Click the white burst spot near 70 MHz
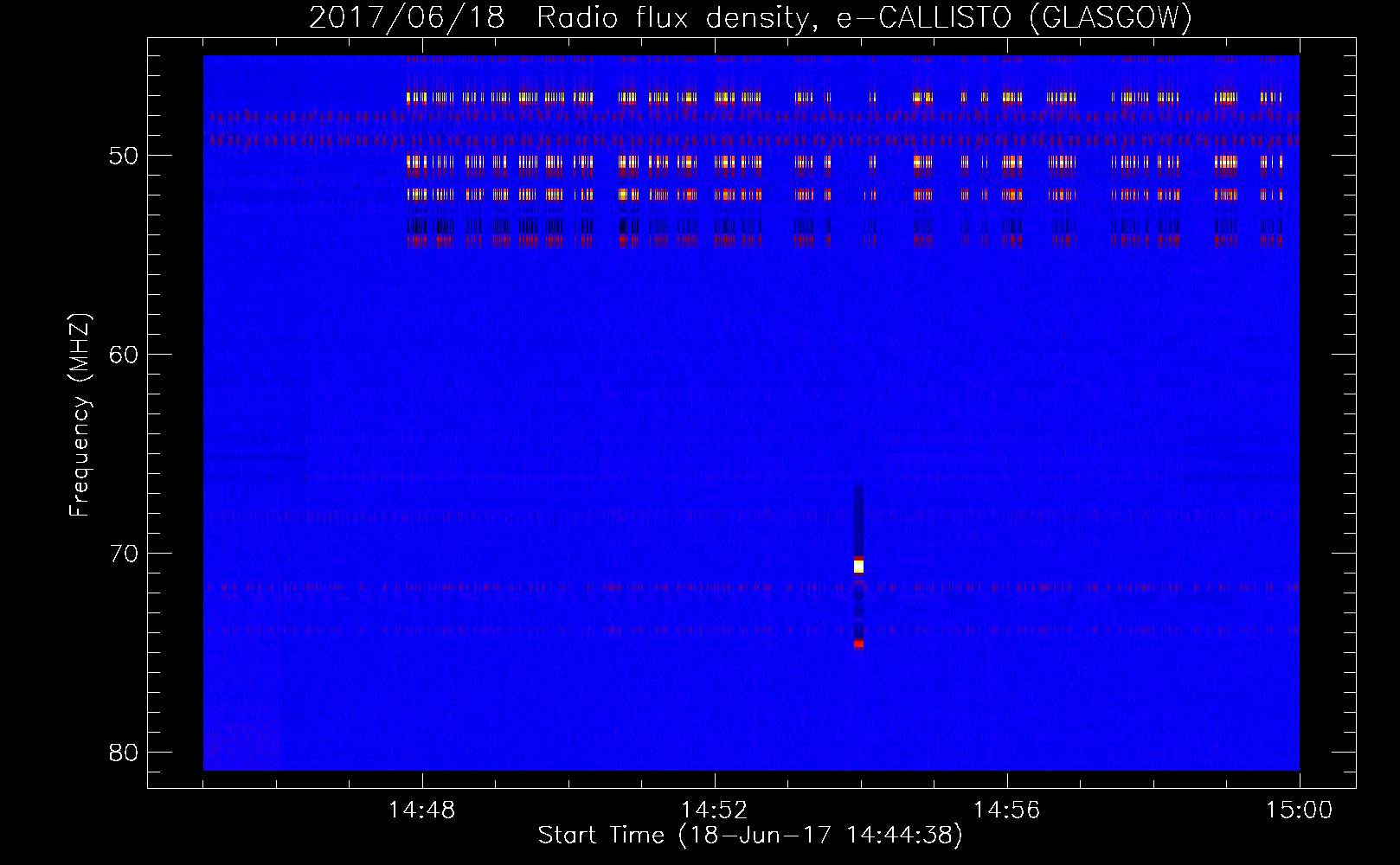1400x865 pixels. pyautogui.click(x=858, y=567)
